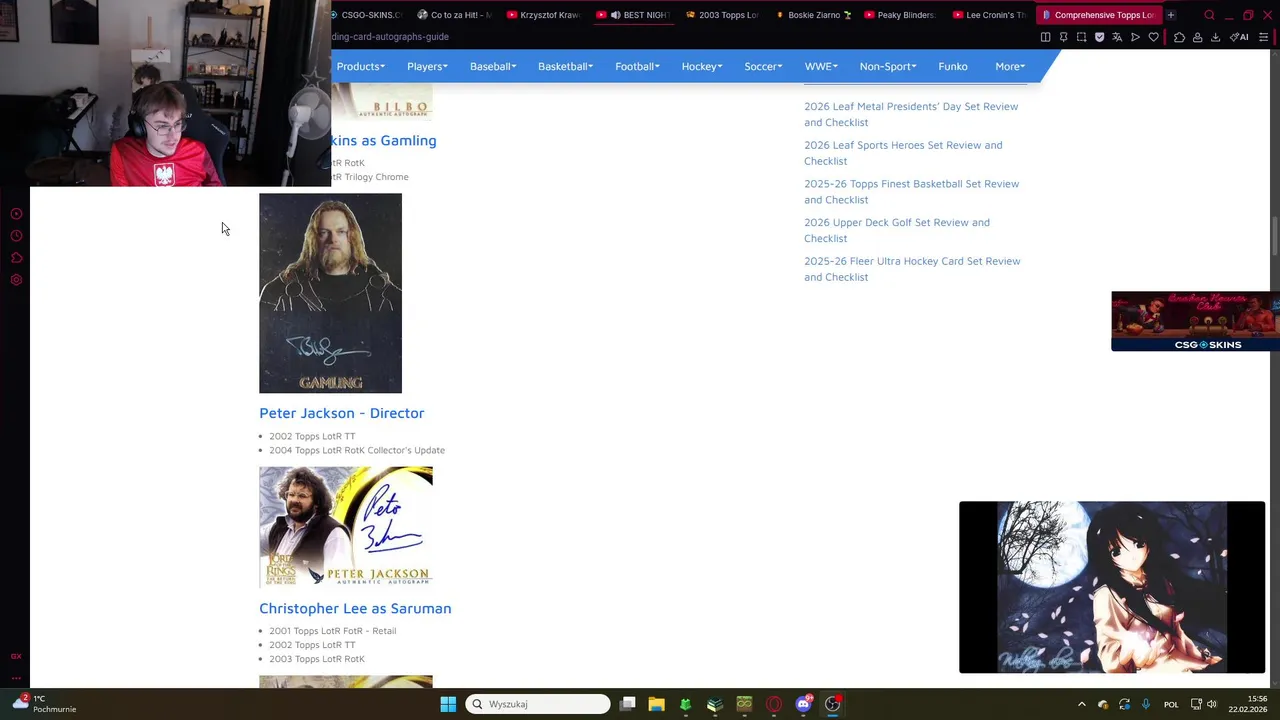Click the Peter Jackson autograph card image
This screenshot has height=720, width=1280.
click(346, 527)
